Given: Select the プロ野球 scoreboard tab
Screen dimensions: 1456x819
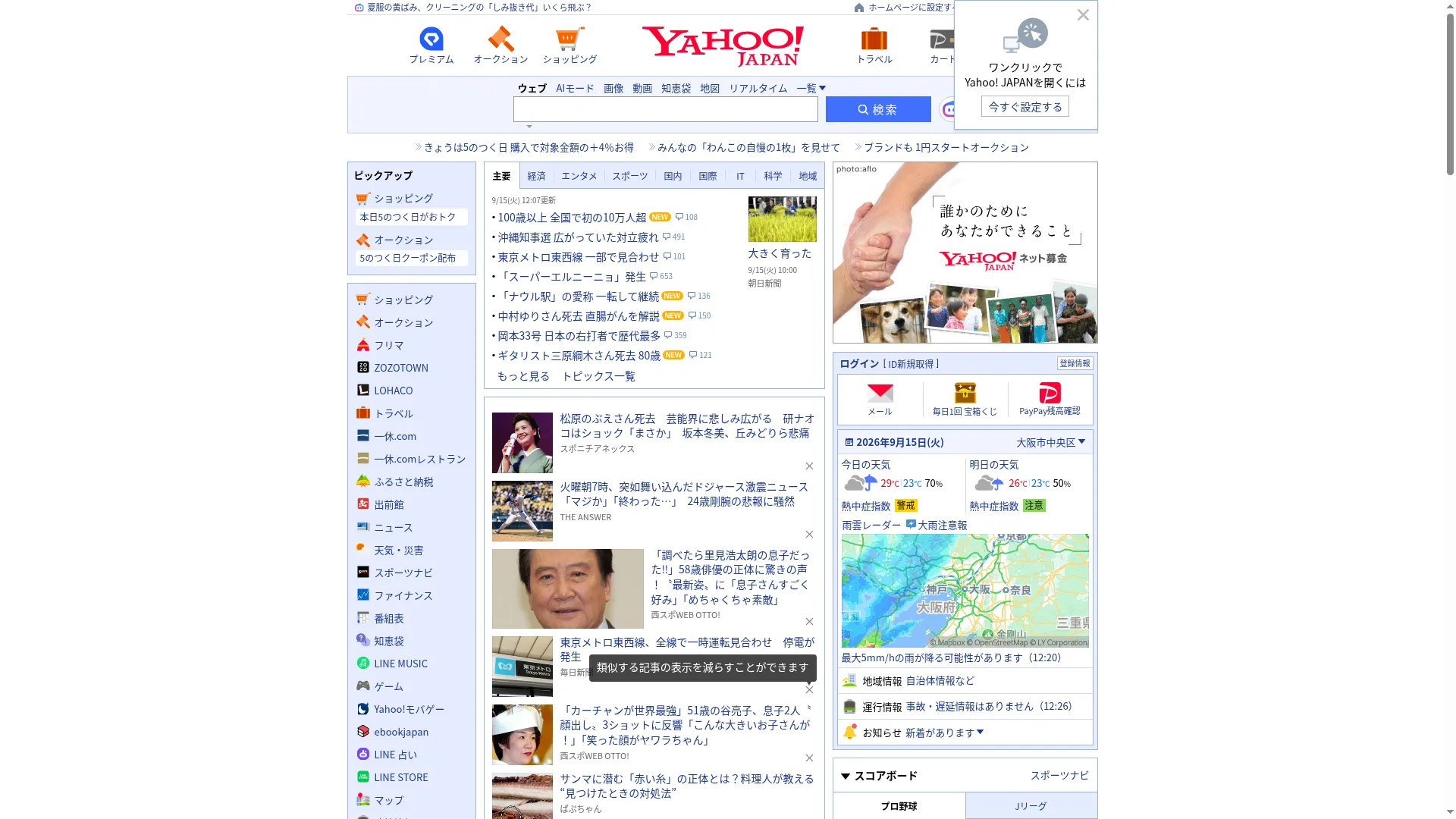Looking at the screenshot, I should point(899,806).
